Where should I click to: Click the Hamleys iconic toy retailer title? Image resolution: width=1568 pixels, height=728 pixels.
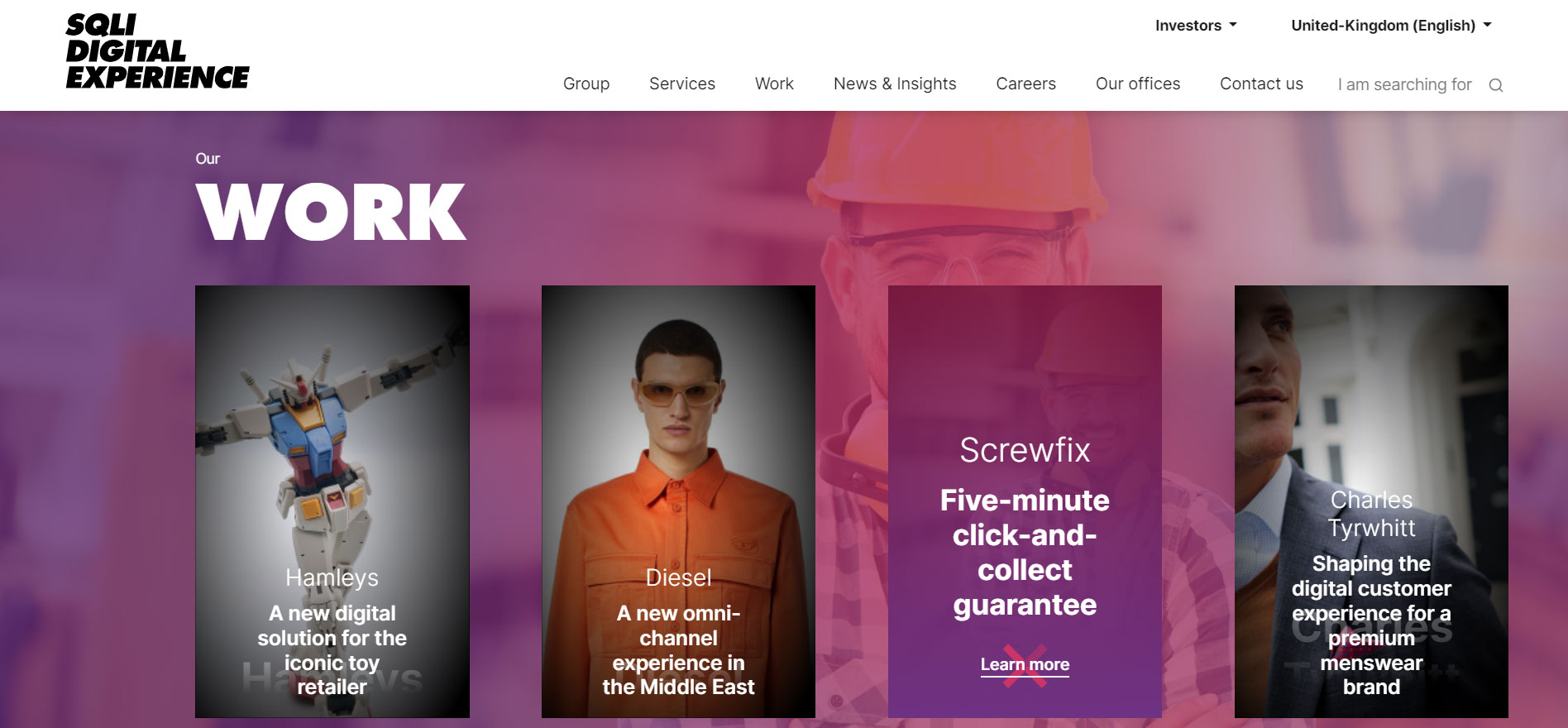point(332,650)
